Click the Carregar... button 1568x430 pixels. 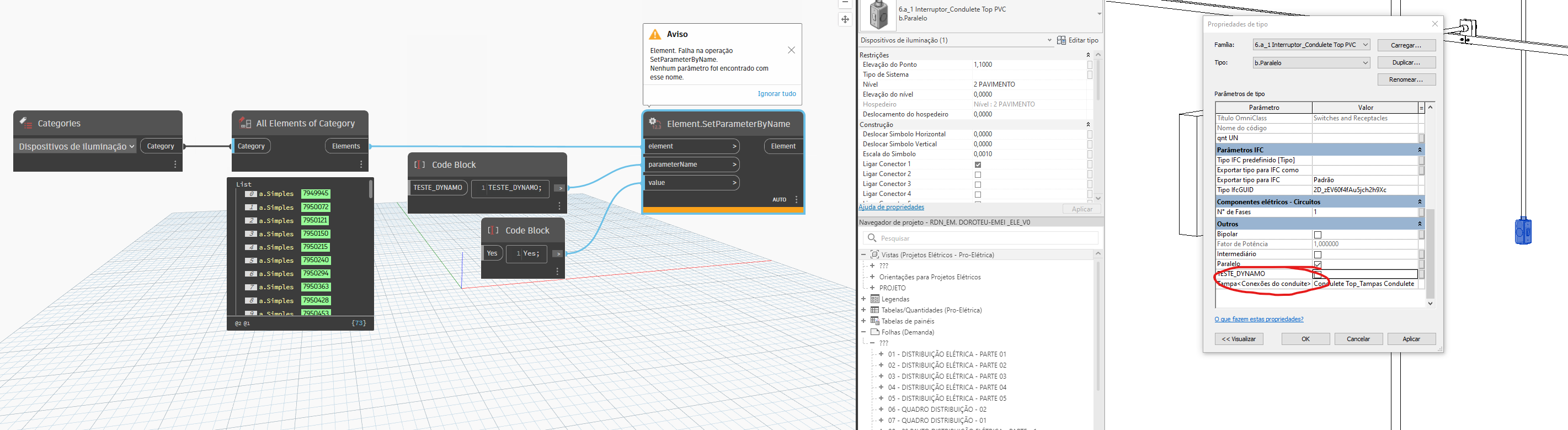tap(1406, 45)
